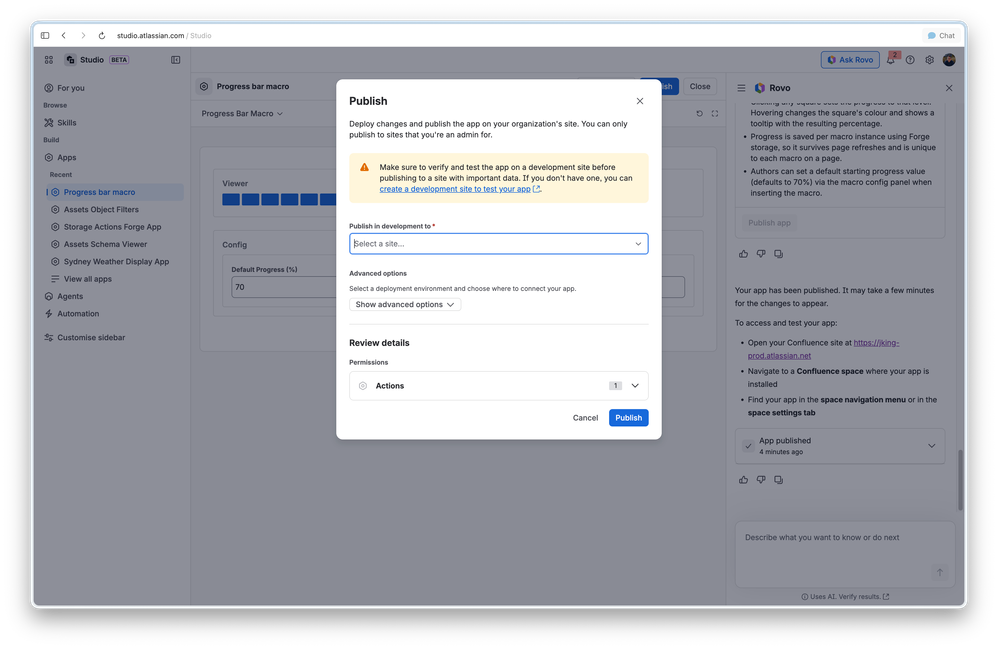Open Sydney Weather Display App

point(116,262)
